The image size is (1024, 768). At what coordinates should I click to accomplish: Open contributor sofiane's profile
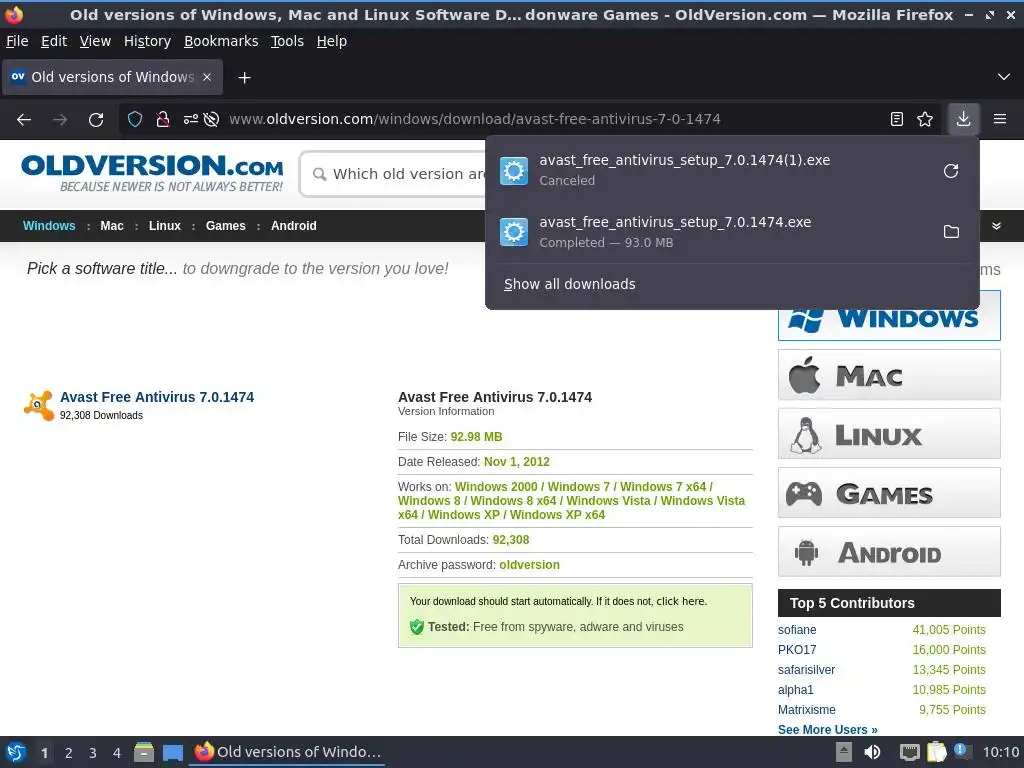coord(797,630)
